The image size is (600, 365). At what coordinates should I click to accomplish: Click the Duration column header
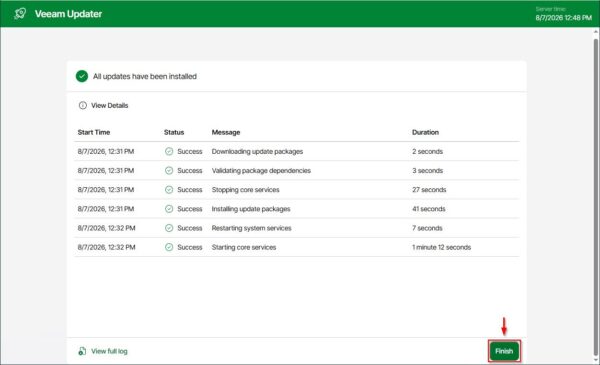[x=425, y=132]
